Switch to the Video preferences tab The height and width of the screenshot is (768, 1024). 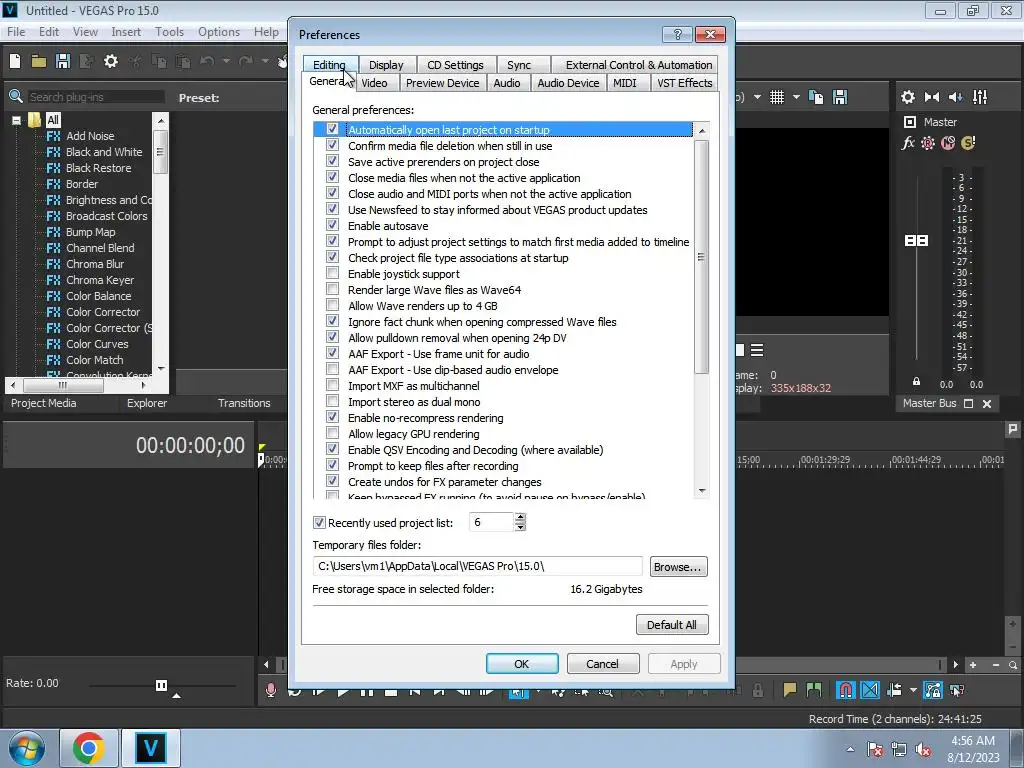point(374,83)
